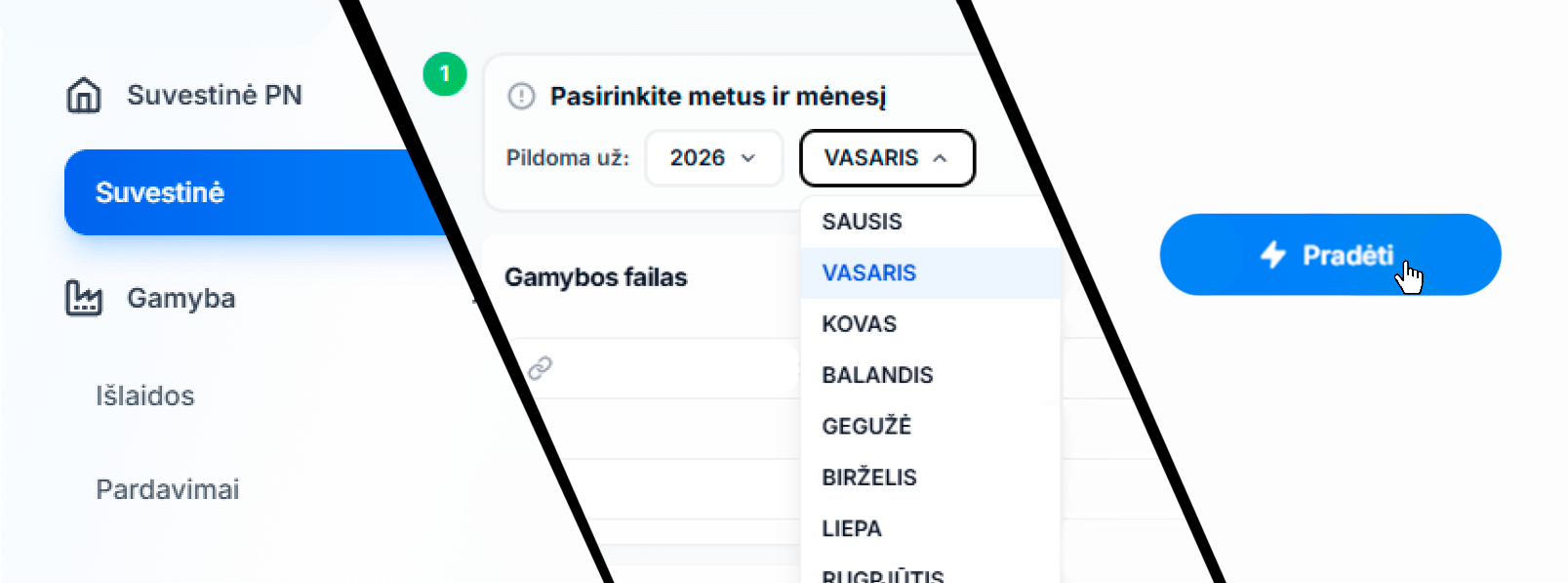
Task: Click the home icon beside Suvestinė PN
Action: point(84,95)
